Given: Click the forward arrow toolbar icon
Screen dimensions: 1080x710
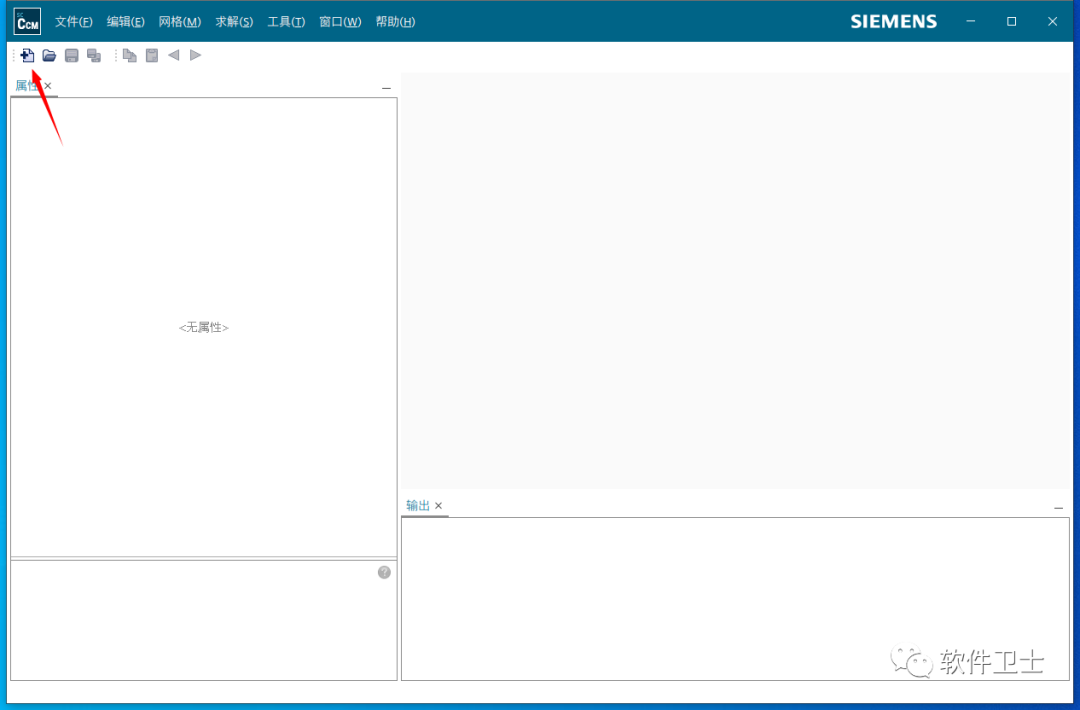Looking at the screenshot, I should tap(196, 55).
